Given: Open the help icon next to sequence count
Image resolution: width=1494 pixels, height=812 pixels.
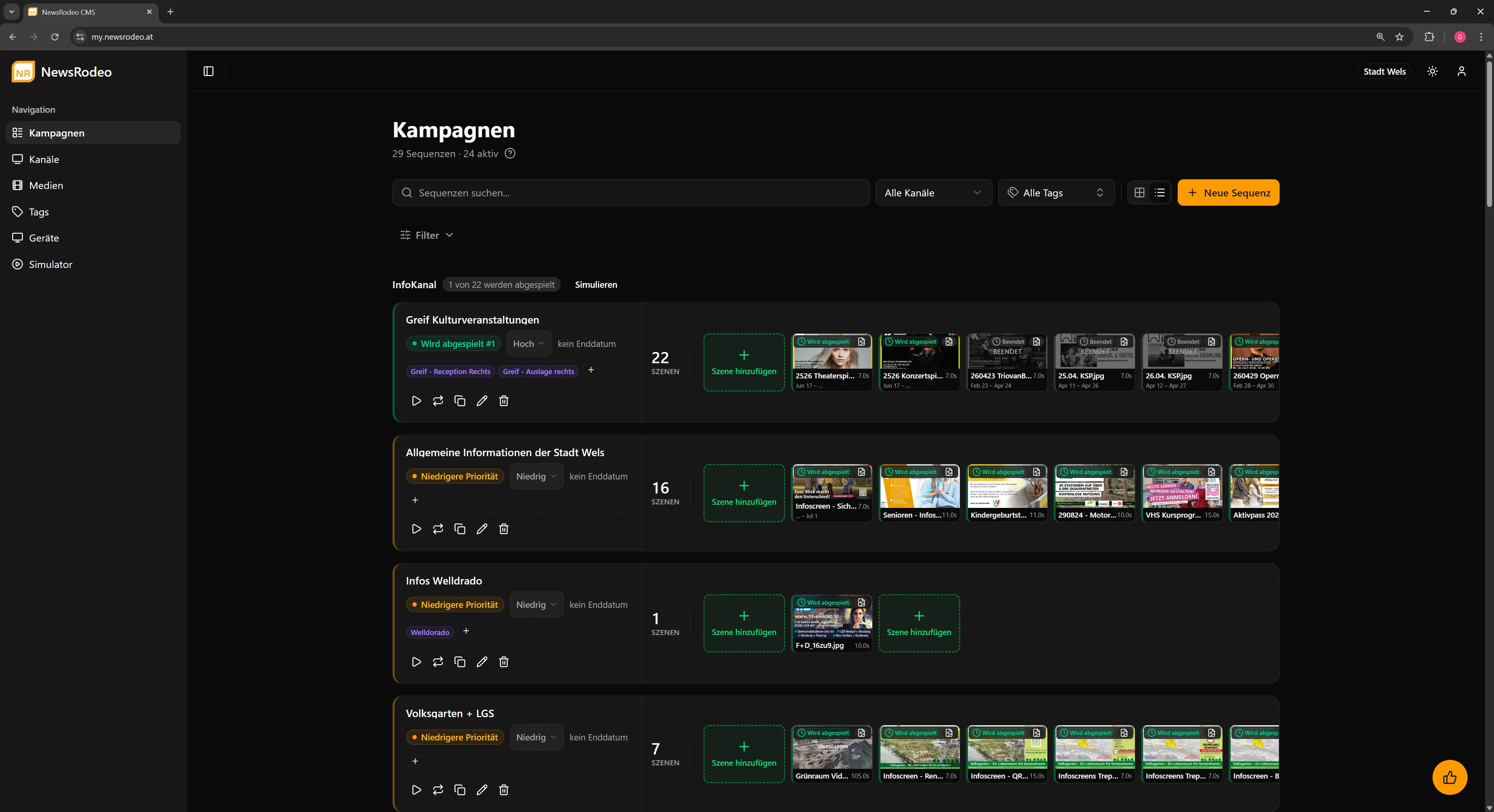Looking at the screenshot, I should [510, 154].
